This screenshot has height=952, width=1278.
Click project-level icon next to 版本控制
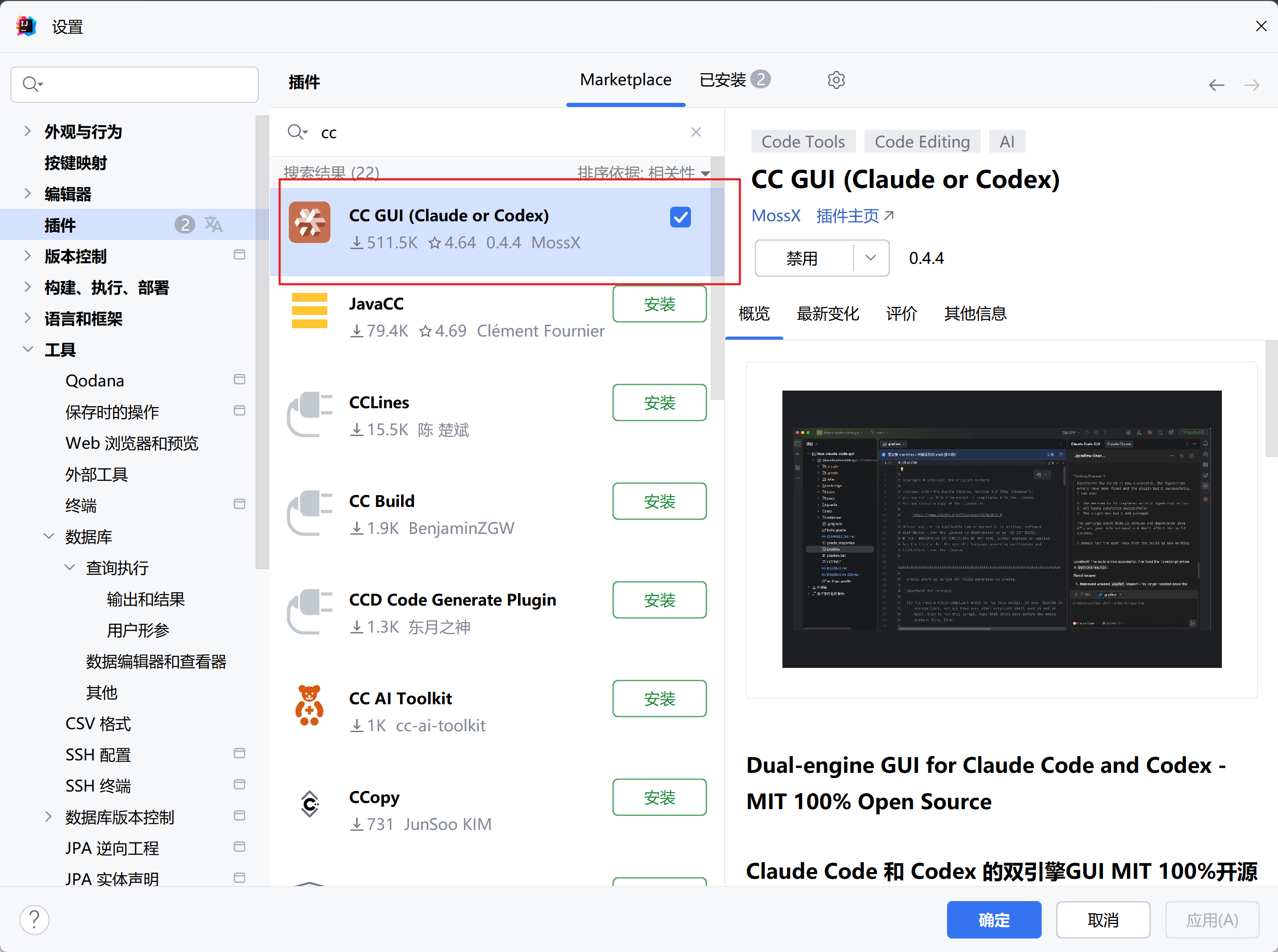(239, 254)
